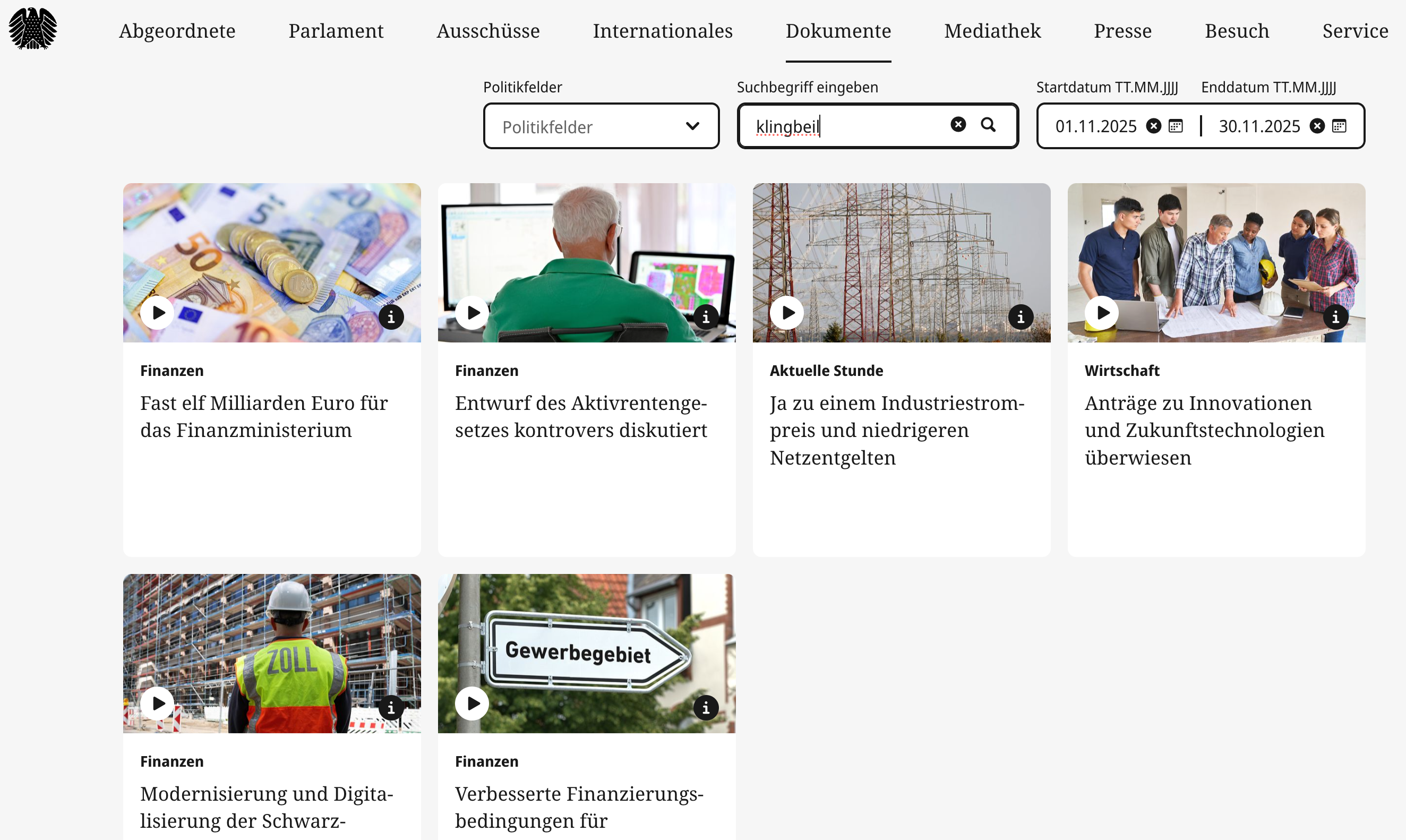This screenshot has height=840, width=1406.
Task: Play the Gewerbegebiet sign video
Action: pos(472,704)
